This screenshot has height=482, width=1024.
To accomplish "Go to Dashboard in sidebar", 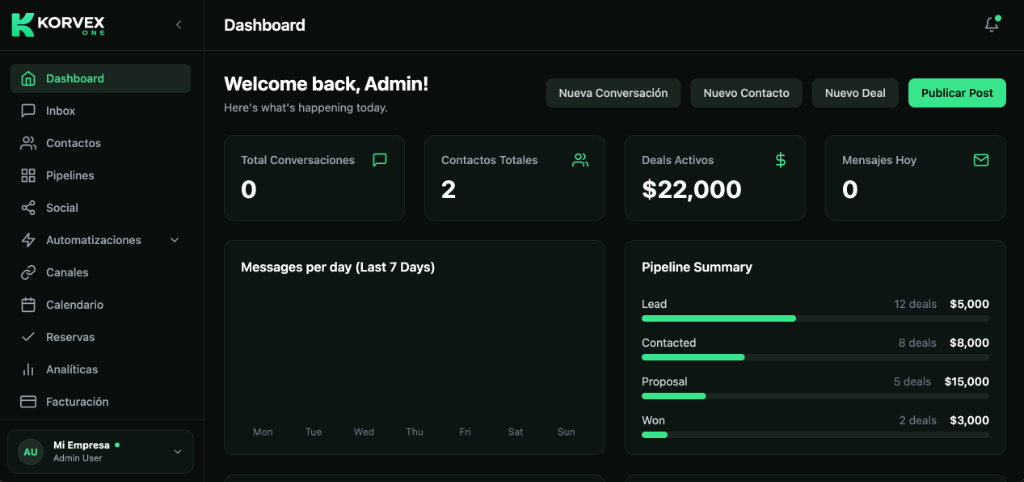I will click(101, 78).
